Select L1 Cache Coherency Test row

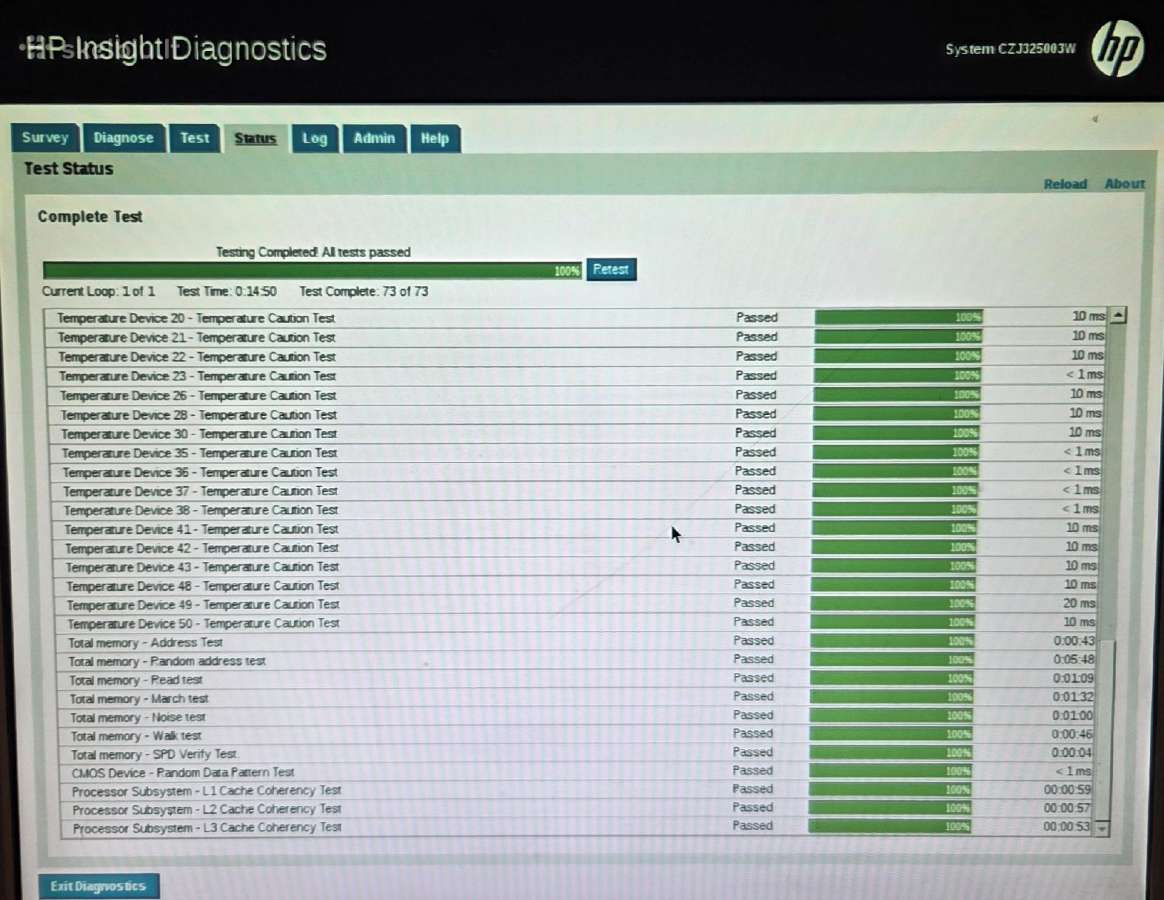tap(576, 790)
